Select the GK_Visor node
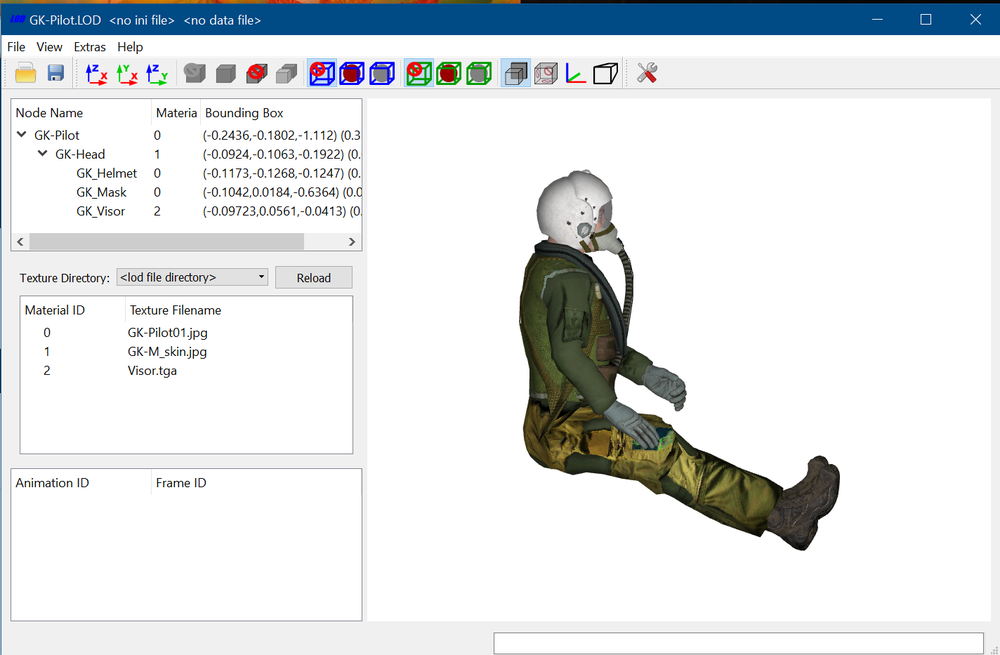 pyautogui.click(x=101, y=212)
